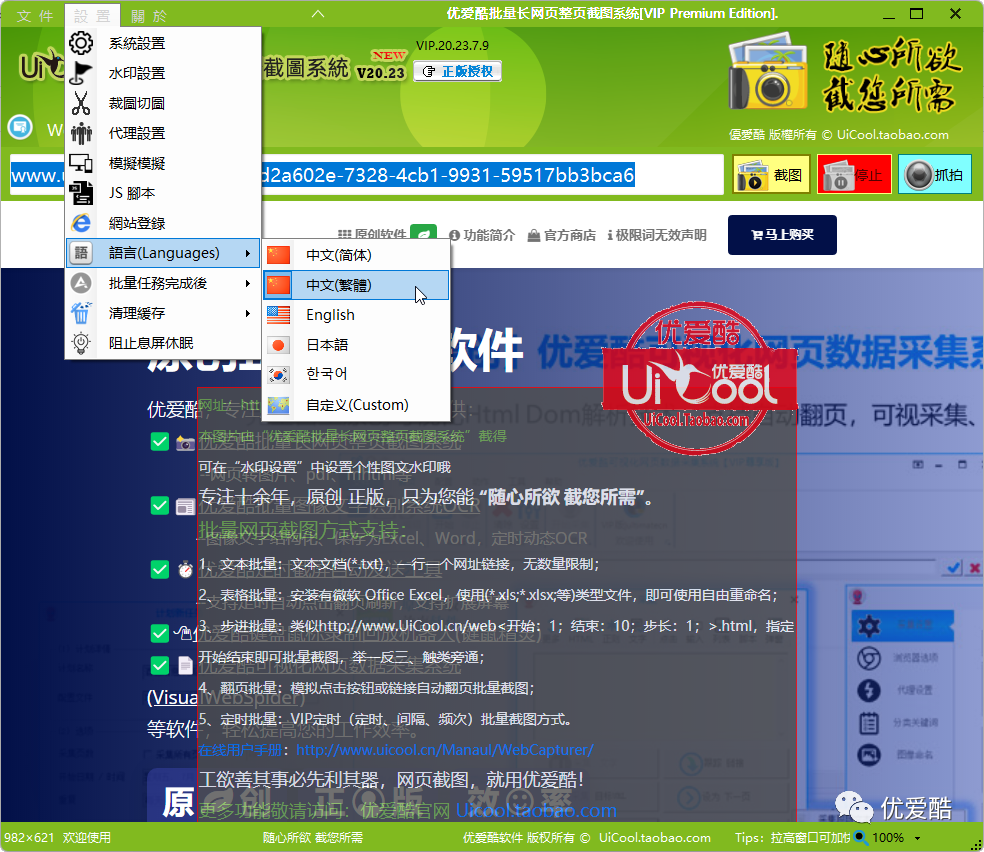The height and width of the screenshot is (852, 984).
Task: Click the US flag beside English
Action: coord(279,315)
